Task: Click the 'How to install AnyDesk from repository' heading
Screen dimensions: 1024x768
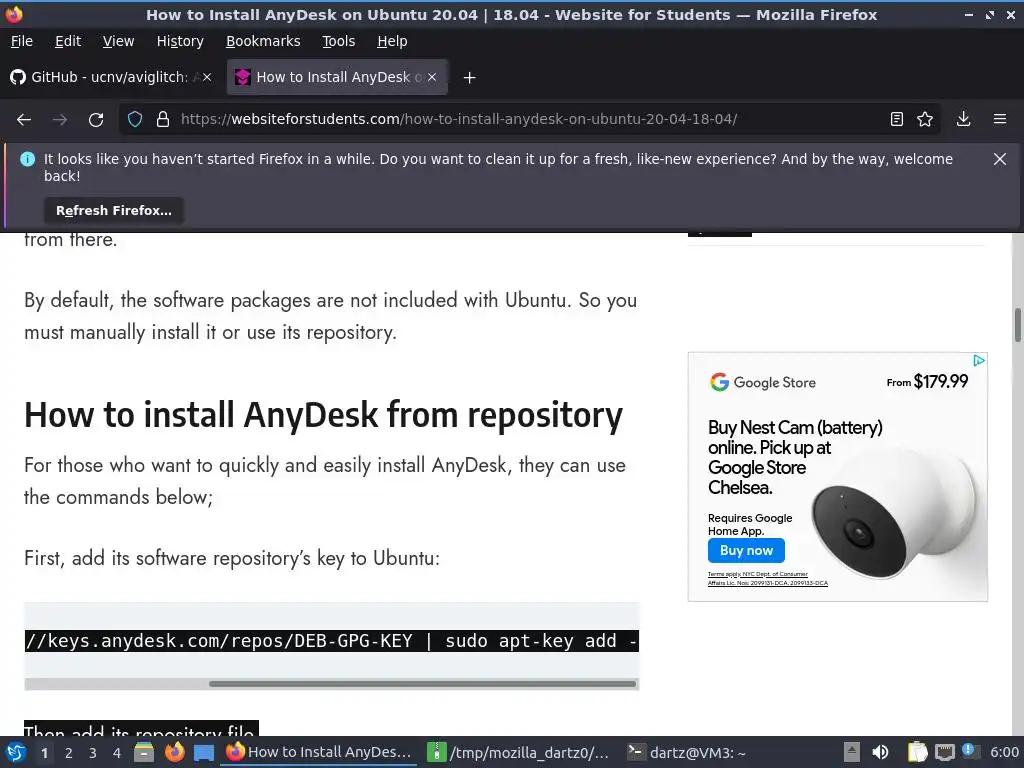Action: [x=323, y=415]
